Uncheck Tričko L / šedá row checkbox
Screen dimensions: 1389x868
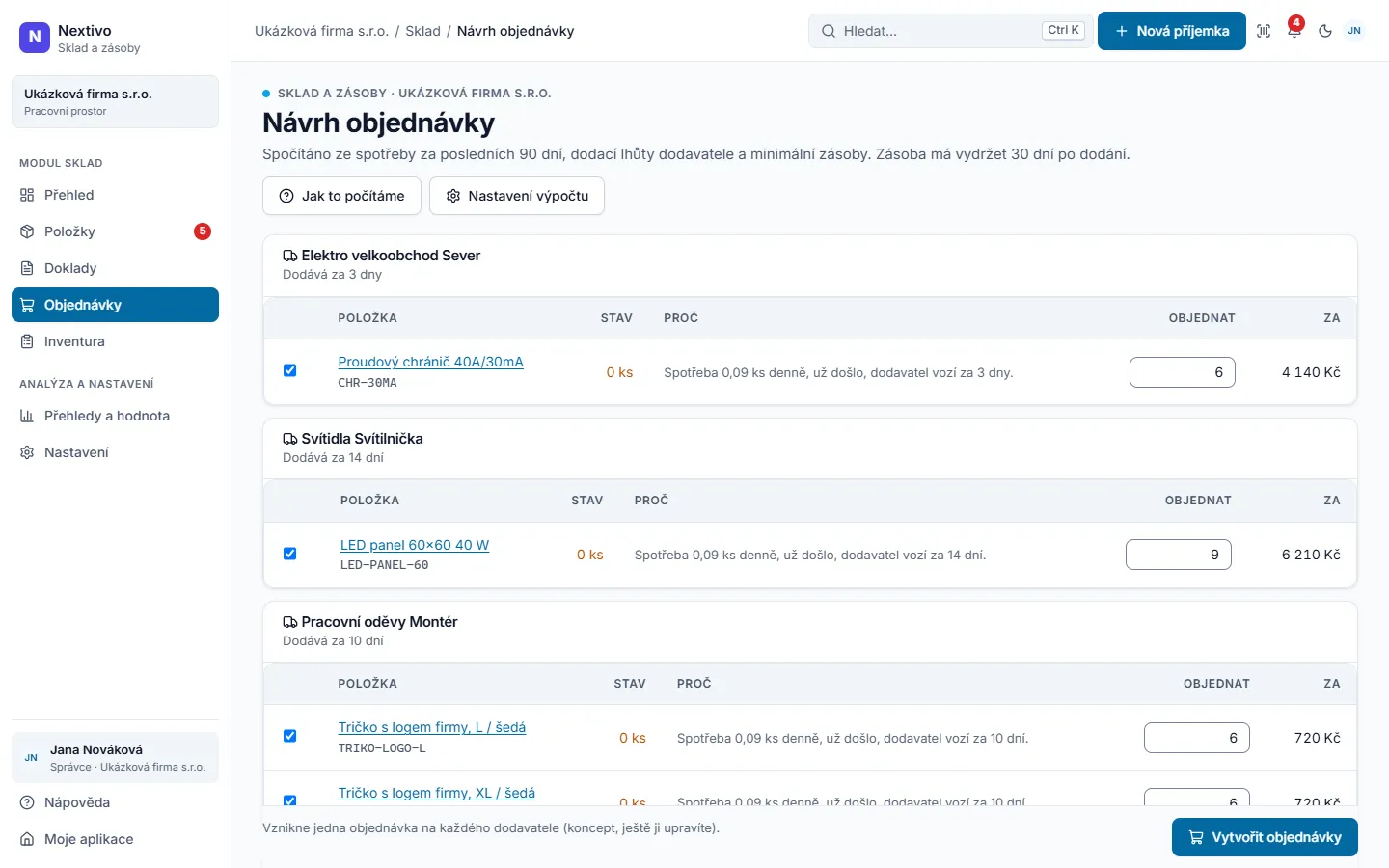click(289, 736)
